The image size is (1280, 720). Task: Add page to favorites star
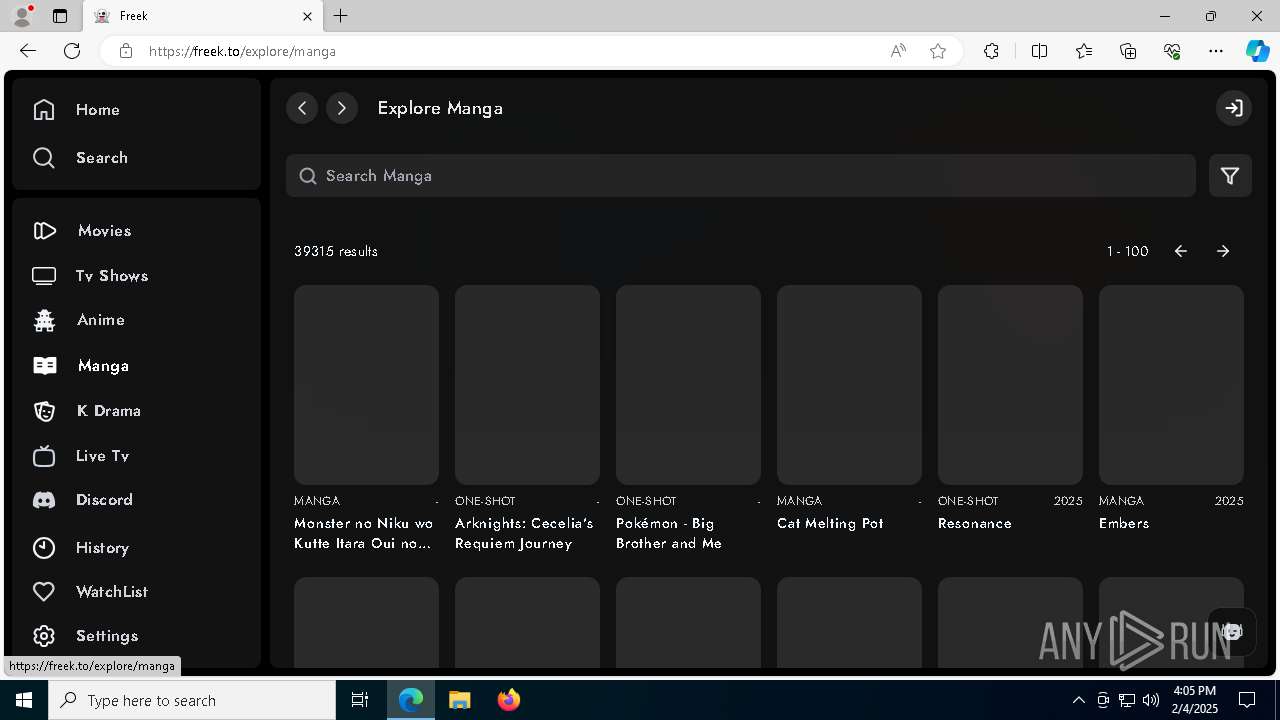[938, 51]
